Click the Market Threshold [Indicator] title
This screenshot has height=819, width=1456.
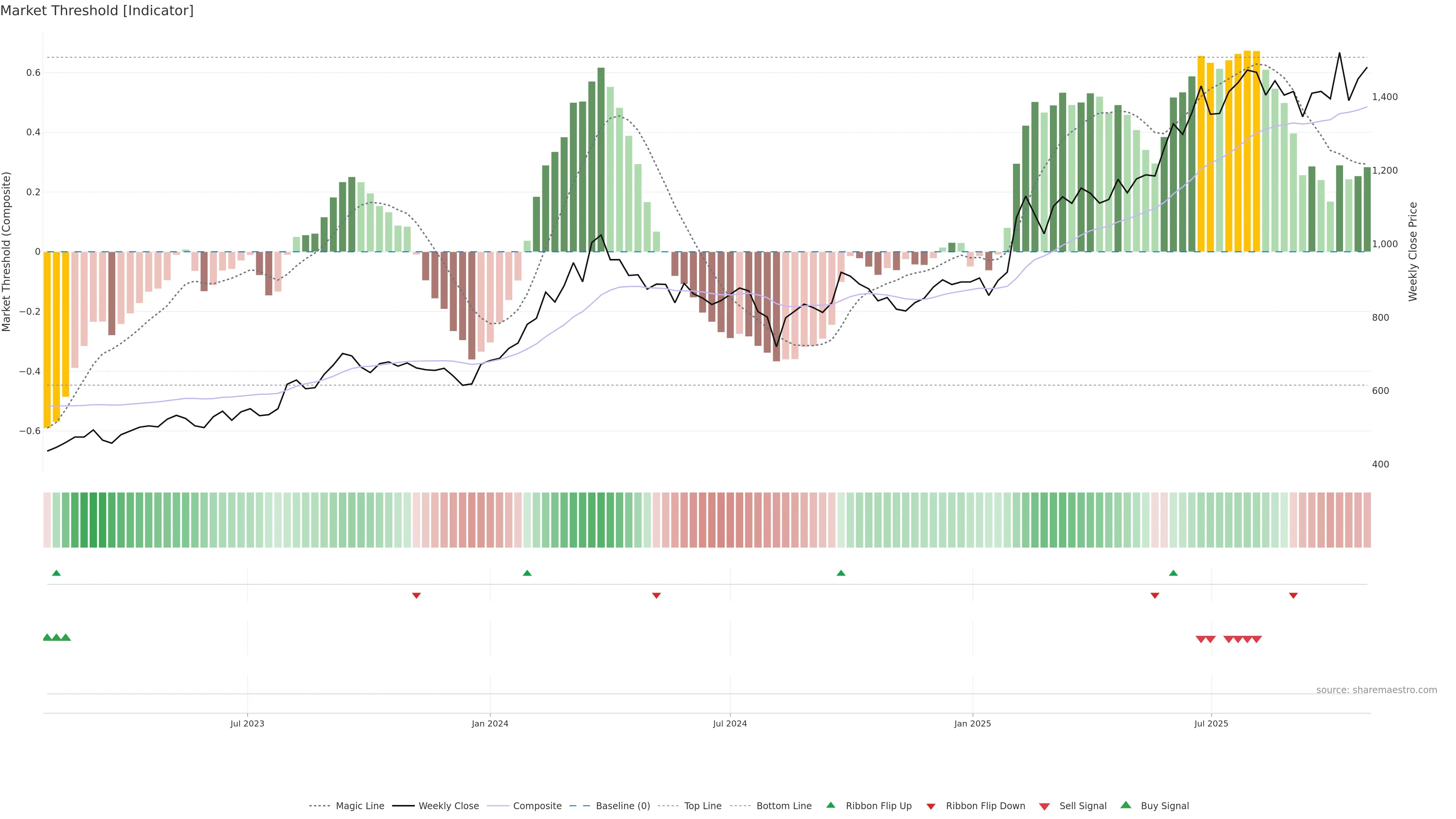(97, 11)
